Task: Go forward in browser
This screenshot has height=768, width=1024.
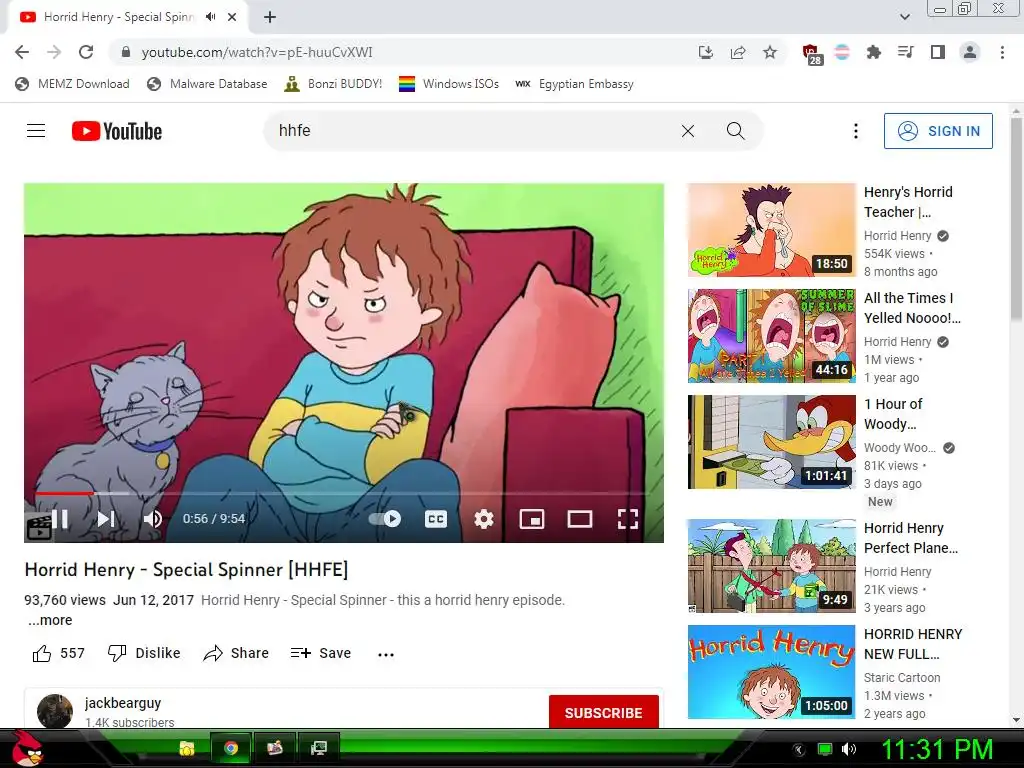Action: point(54,52)
